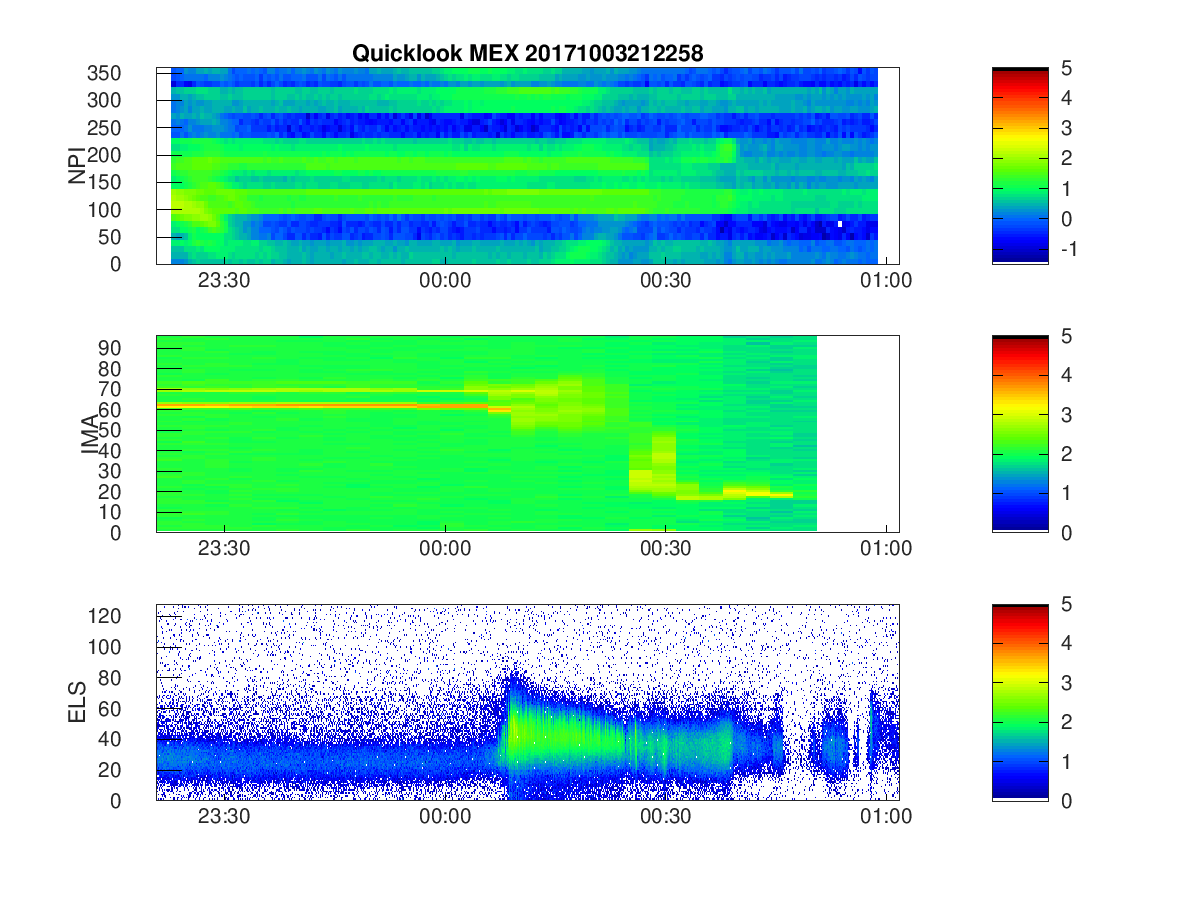This screenshot has width=1200, height=900.
Task: Click 01:00 time label under IMA plot
Action: [x=887, y=549]
